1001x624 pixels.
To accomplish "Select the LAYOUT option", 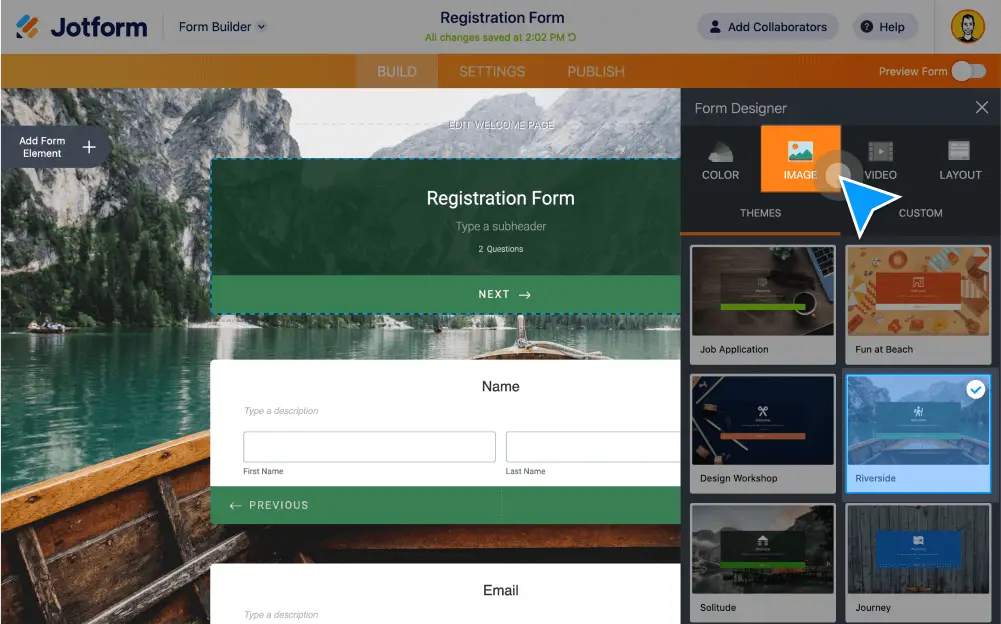I will tap(959, 158).
